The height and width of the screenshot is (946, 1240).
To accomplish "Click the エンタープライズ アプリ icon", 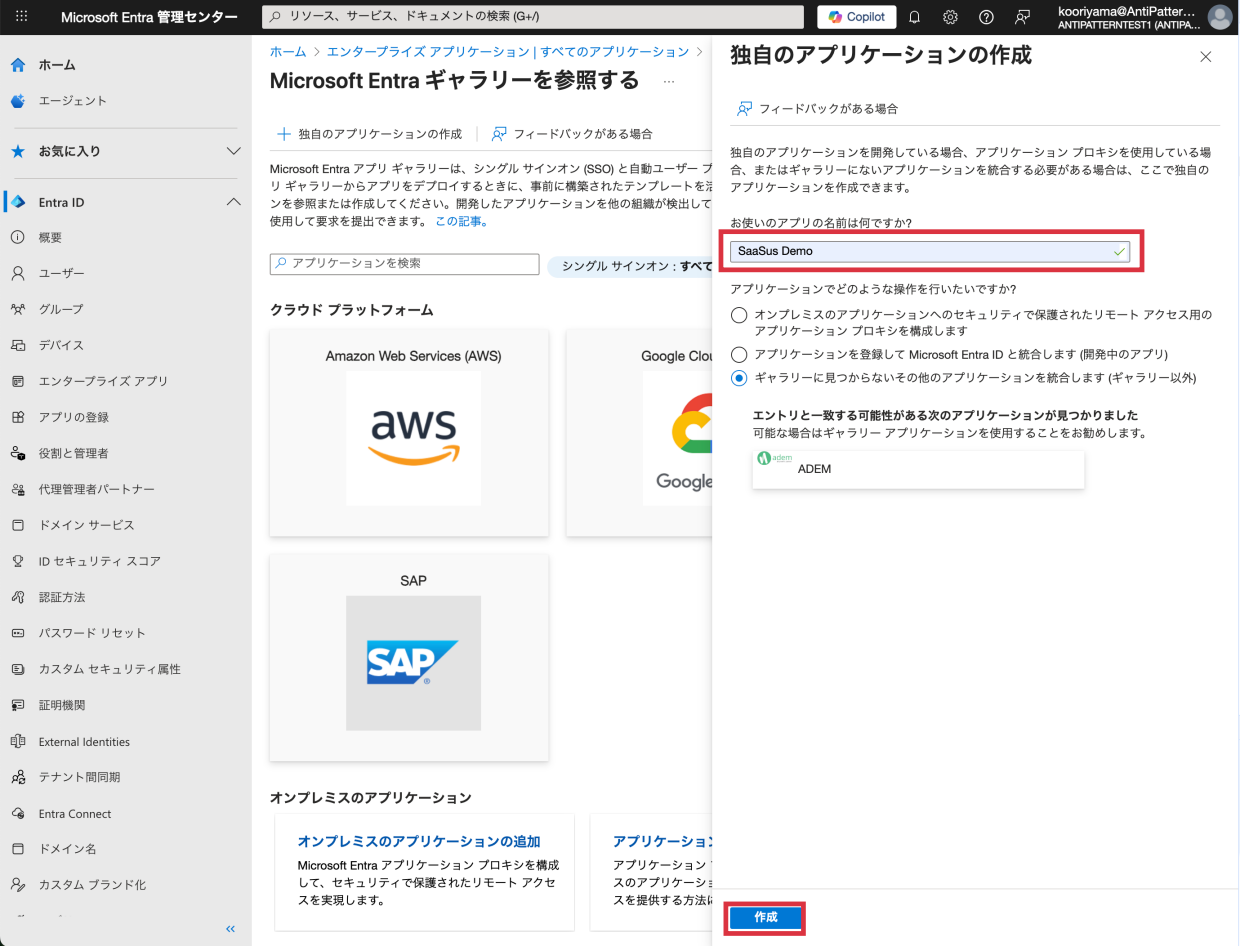I will [17, 381].
